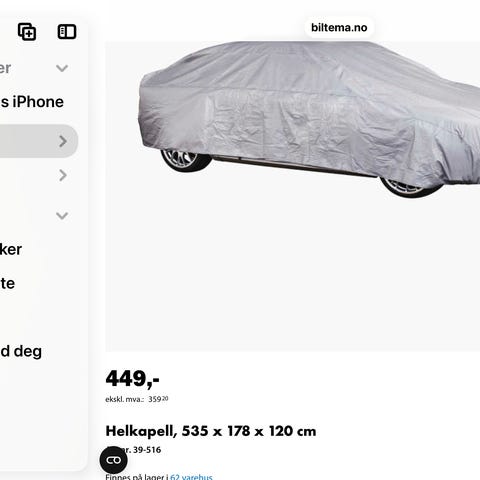Open the 'd deg' sidebar item
The width and height of the screenshot is (480, 480).
point(21,352)
